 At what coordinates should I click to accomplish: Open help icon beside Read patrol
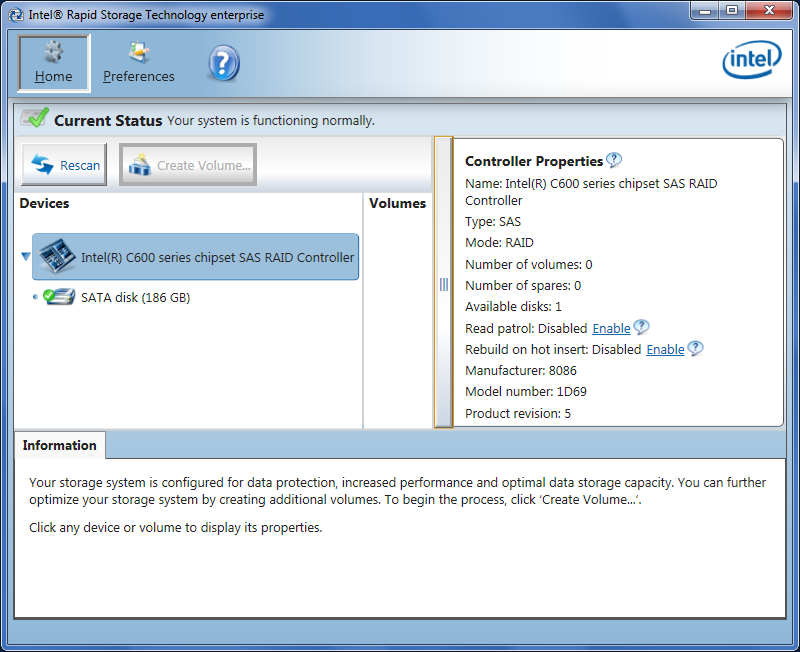641,327
